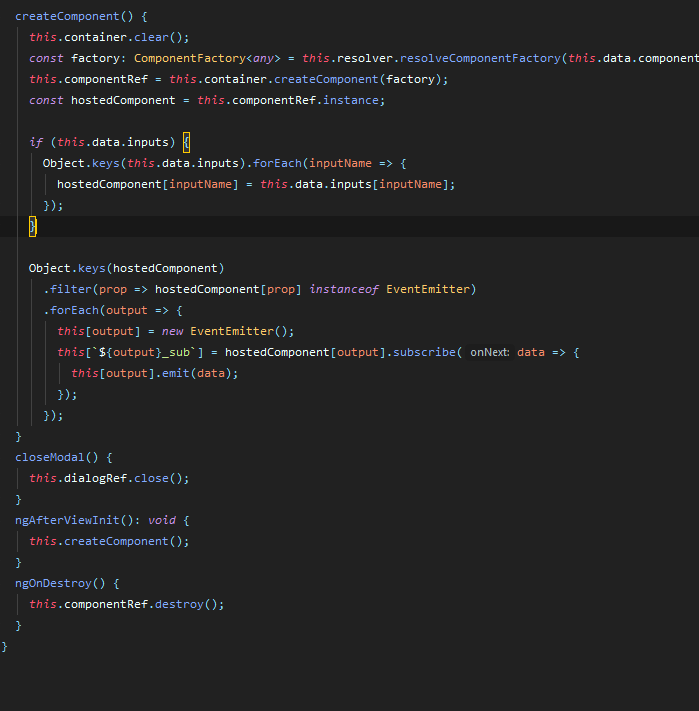699x711 pixels.
Task: Click .forEach(output => line
Action: [x=112, y=311]
